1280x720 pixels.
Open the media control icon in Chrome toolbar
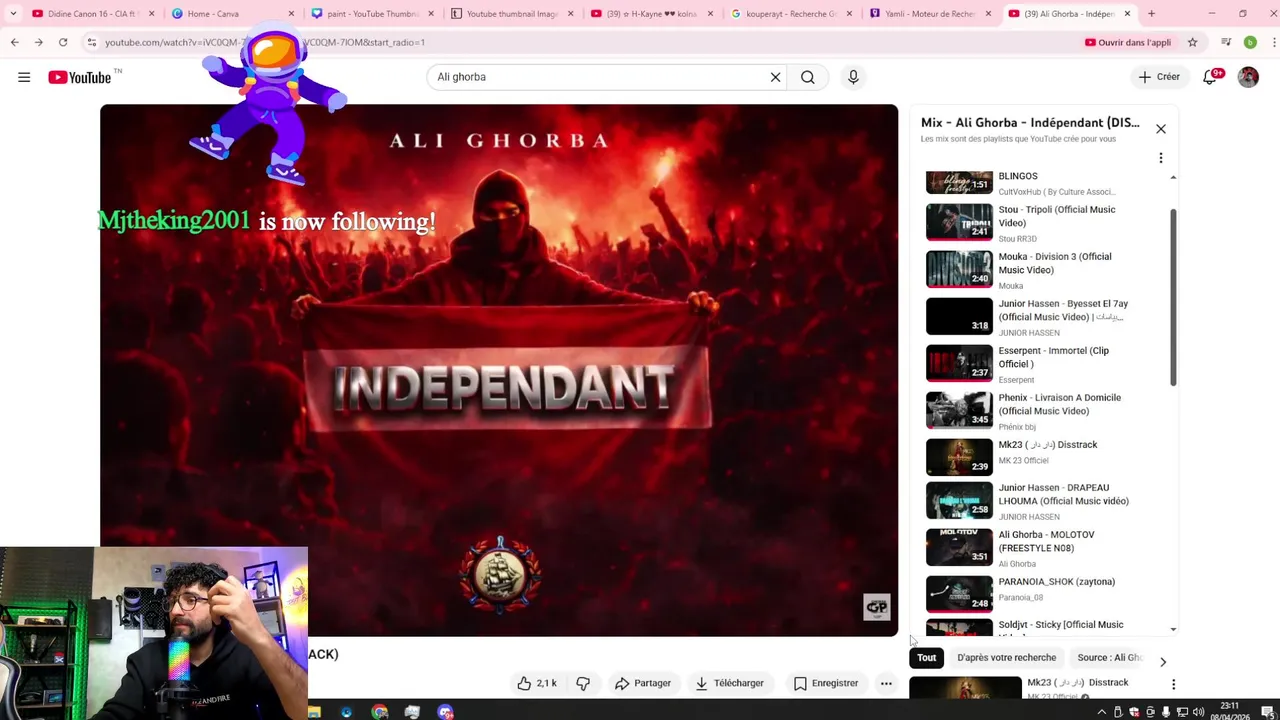coord(1226,42)
